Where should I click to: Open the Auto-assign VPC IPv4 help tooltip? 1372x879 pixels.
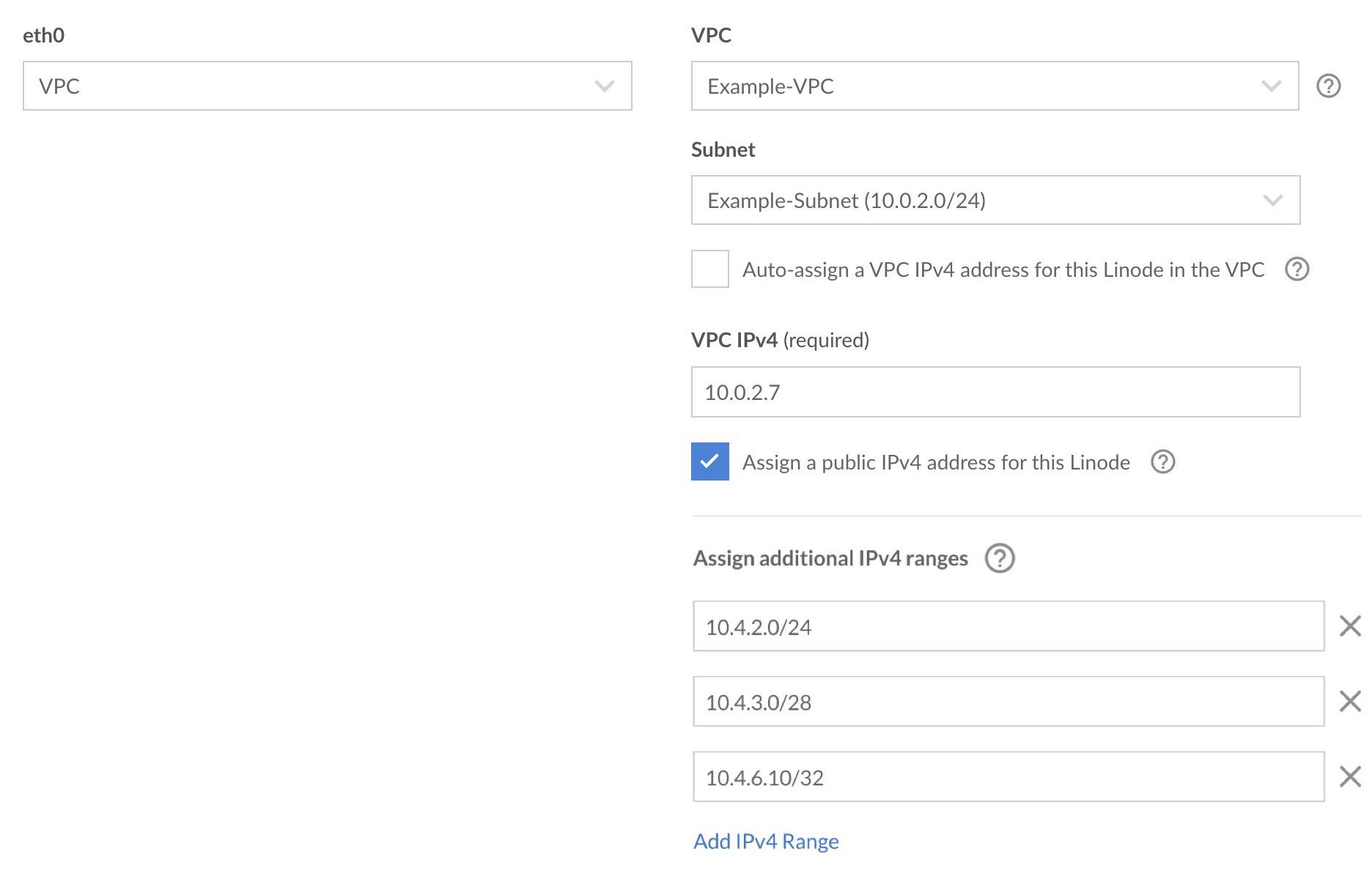[x=1297, y=270]
